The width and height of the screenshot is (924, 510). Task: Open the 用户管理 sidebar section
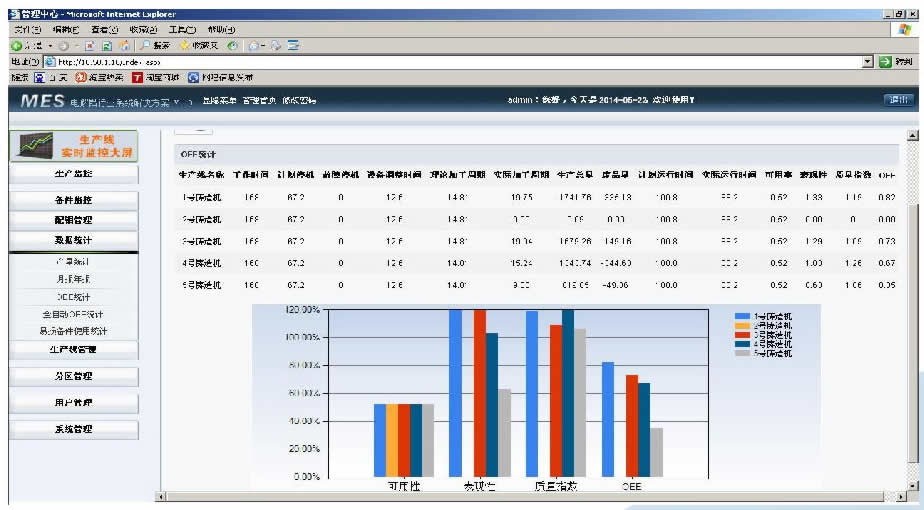[x=73, y=403]
